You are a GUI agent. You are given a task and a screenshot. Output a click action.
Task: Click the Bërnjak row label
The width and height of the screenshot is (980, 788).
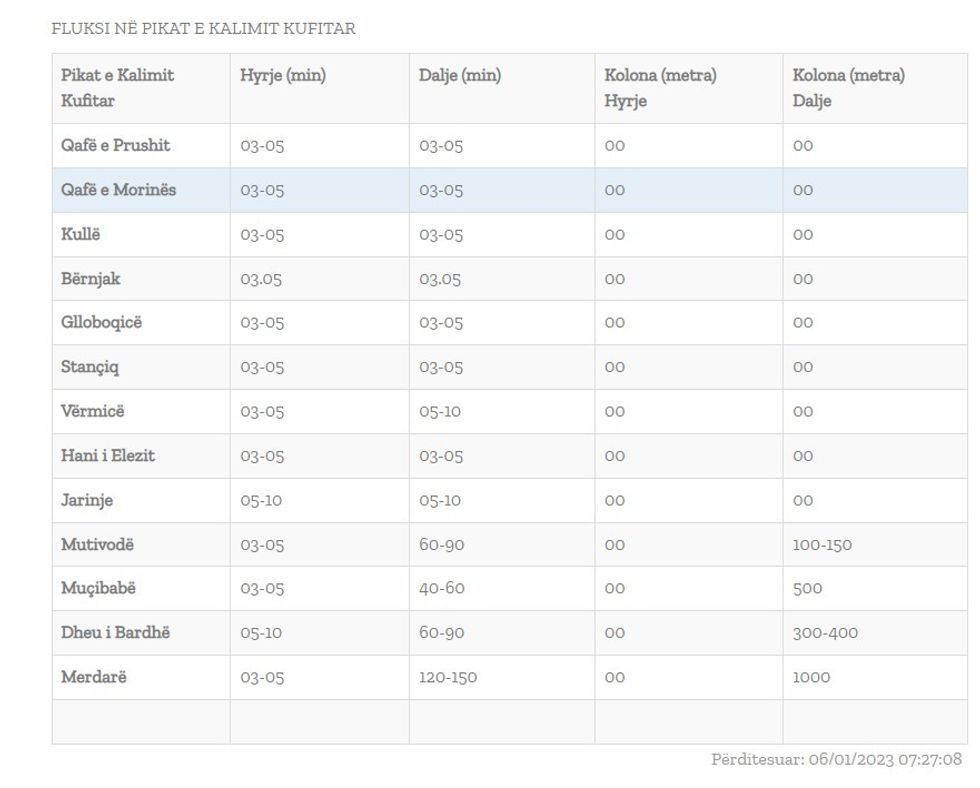(91, 279)
